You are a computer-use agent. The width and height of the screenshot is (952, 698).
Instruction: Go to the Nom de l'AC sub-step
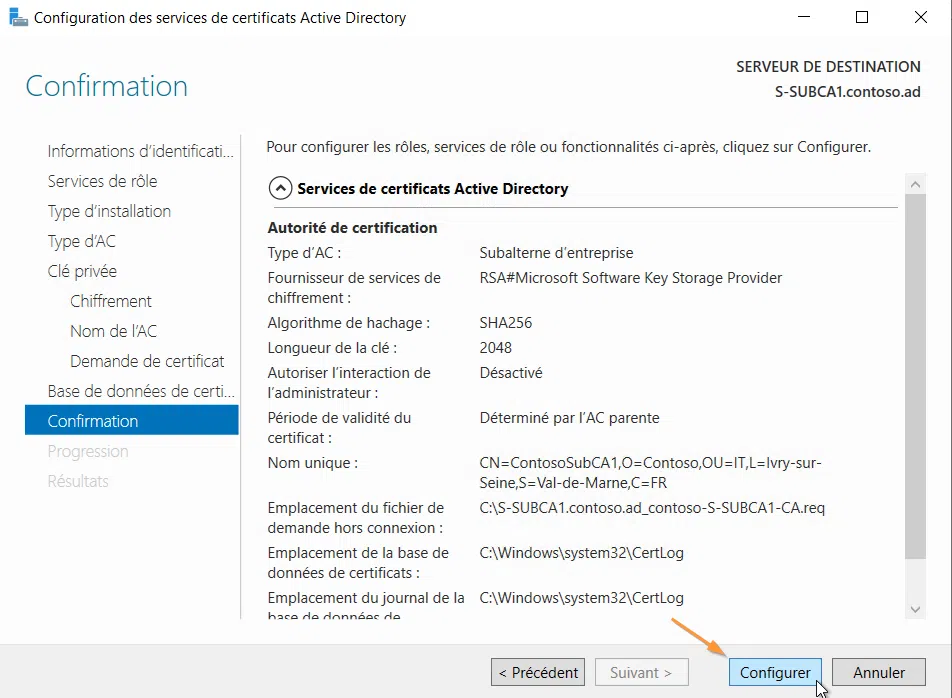click(x=113, y=331)
